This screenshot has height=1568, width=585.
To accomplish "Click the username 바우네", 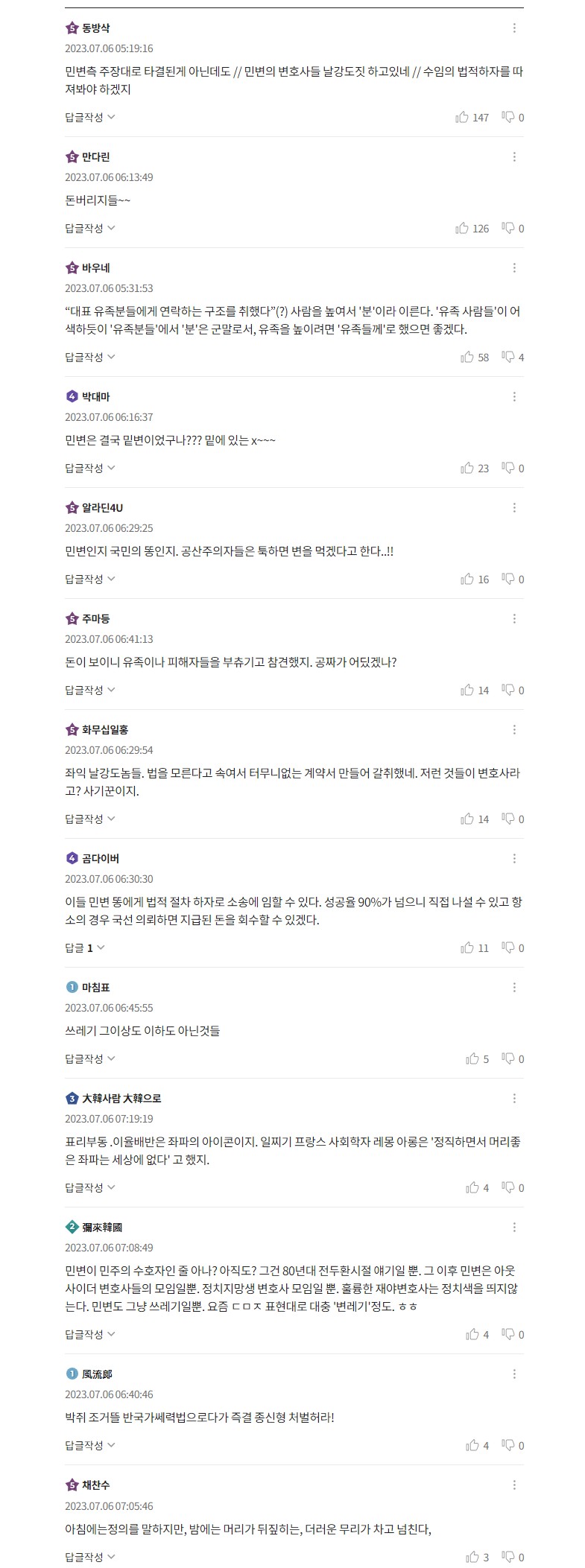I will 96,267.
